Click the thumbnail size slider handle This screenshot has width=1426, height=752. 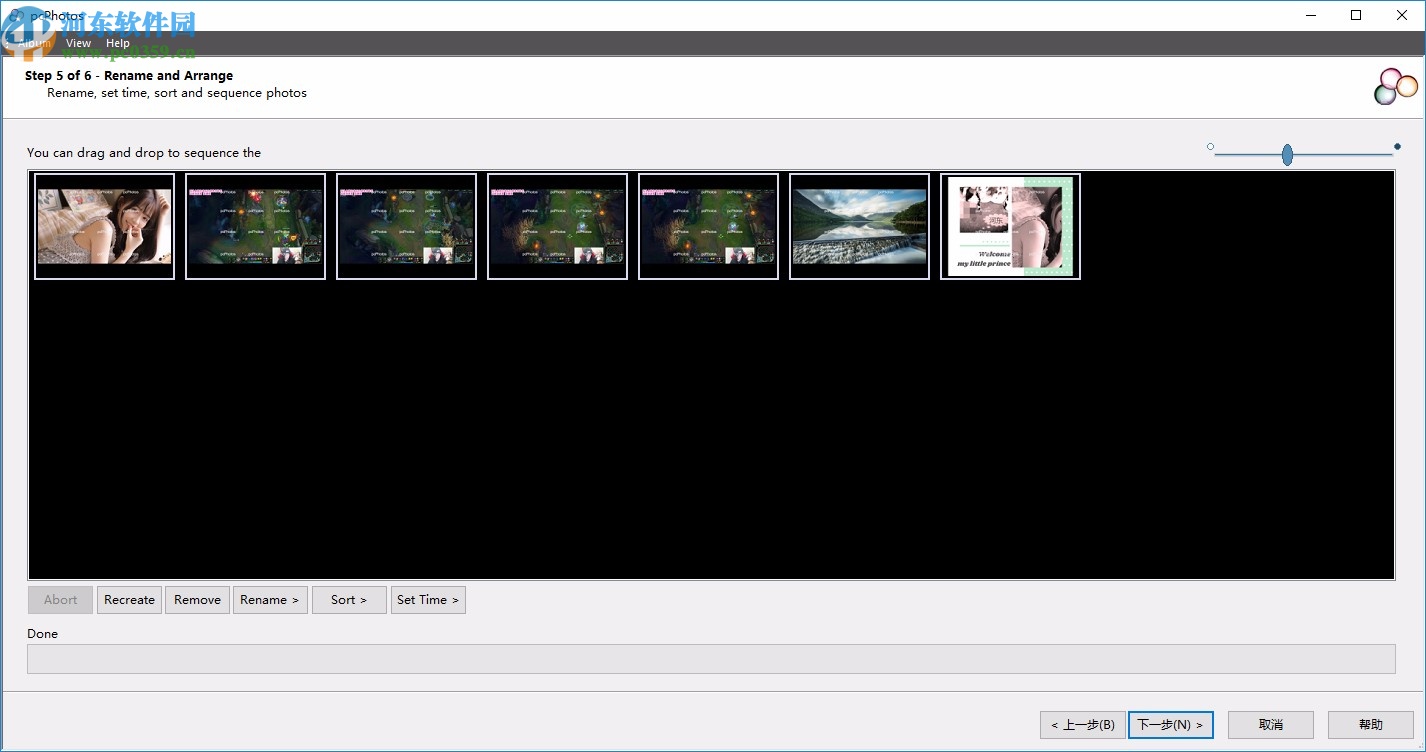(x=1287, y=154)
